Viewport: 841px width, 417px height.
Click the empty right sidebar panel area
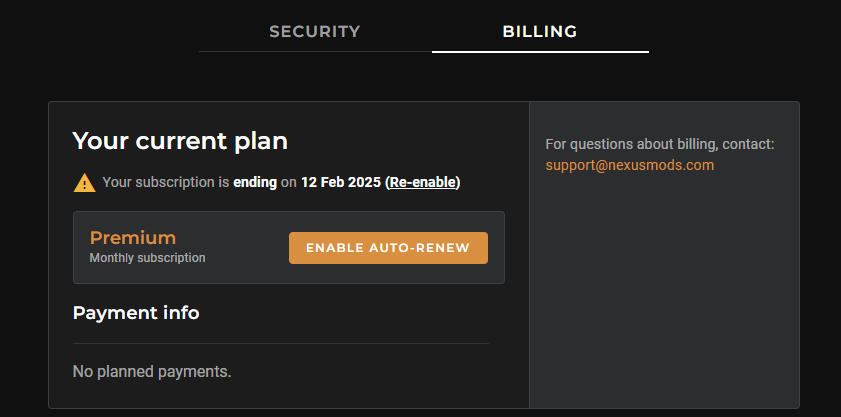click(x=664, y=300)
